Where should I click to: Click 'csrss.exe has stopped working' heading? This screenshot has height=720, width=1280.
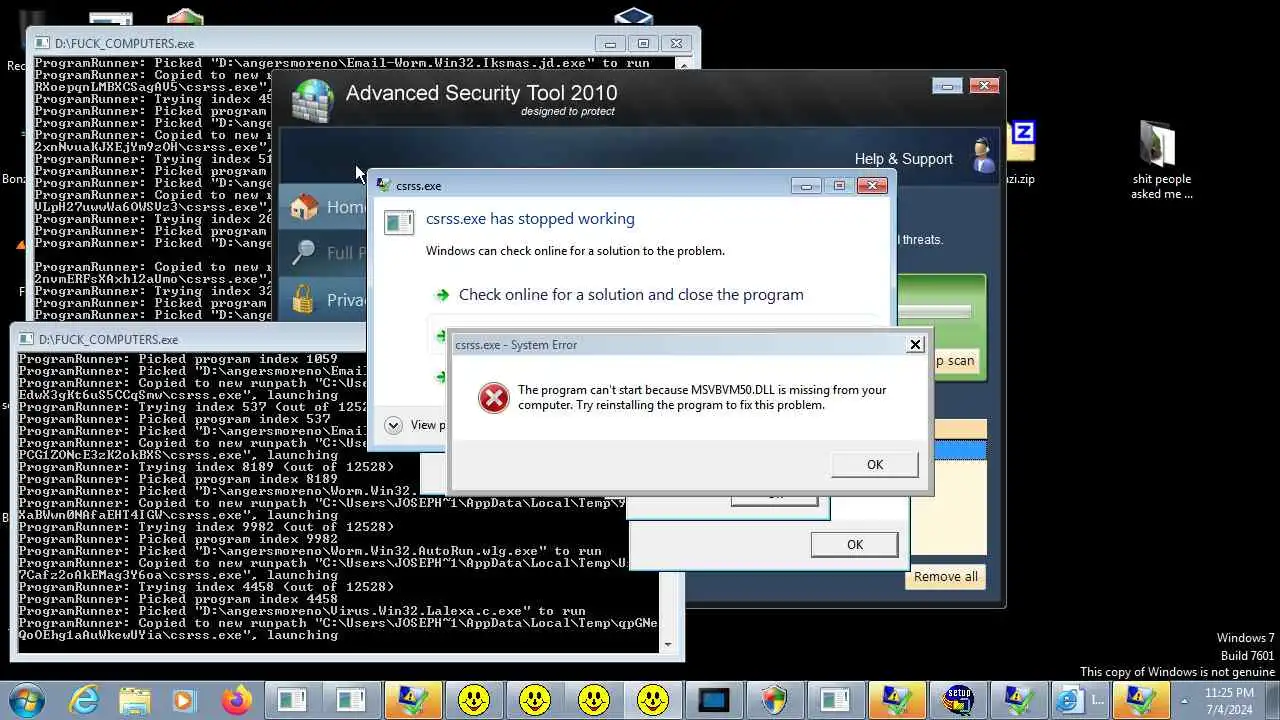530,219
